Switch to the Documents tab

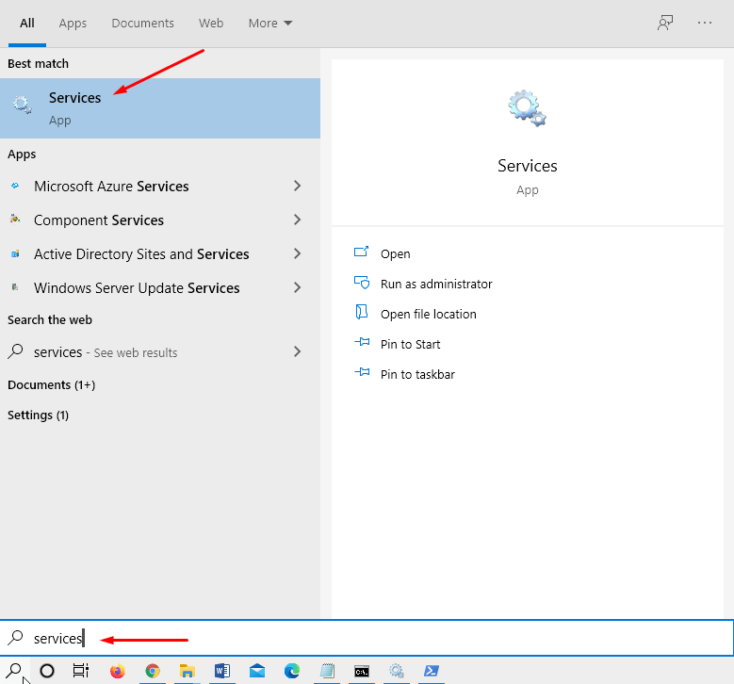[x=142, y=23]
